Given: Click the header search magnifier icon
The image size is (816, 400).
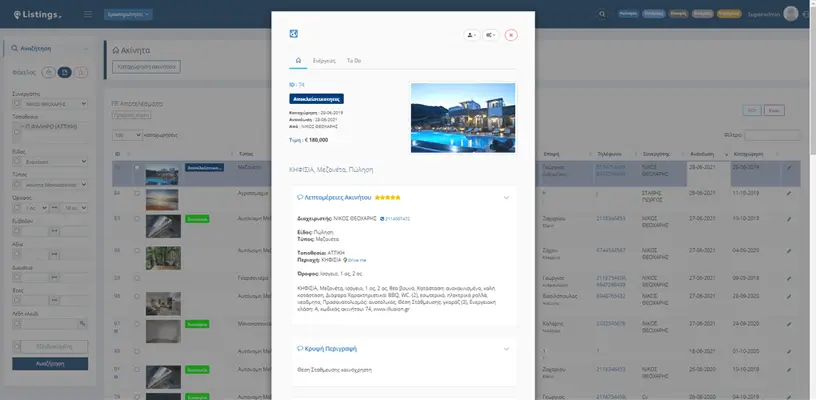Looking at the screenshot, I should point(602,14).
